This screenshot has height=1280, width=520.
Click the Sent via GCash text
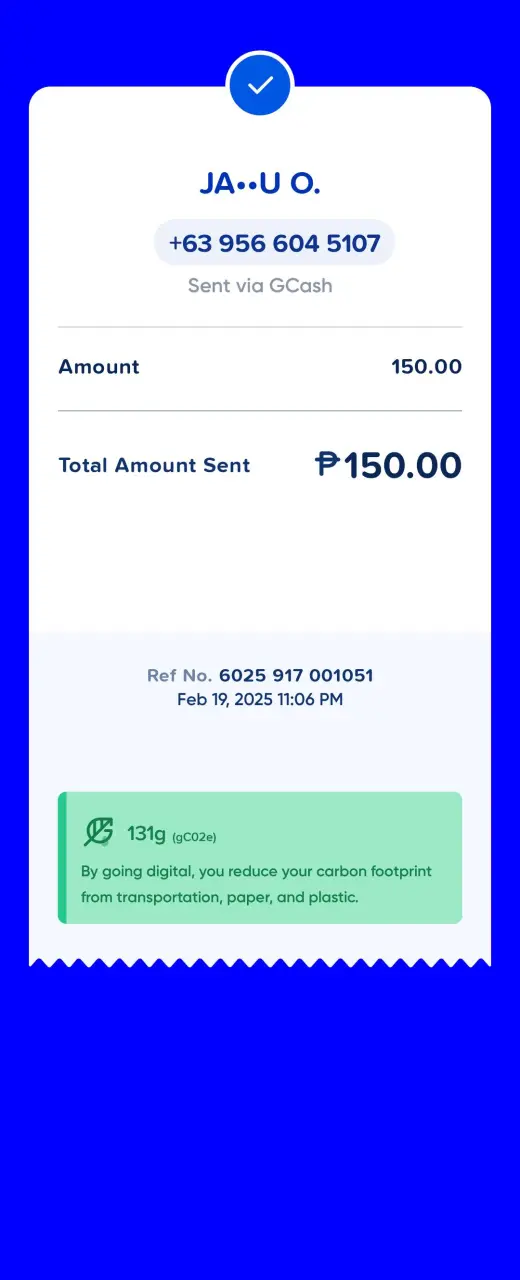pyautogui.click(x=260, y=286)
